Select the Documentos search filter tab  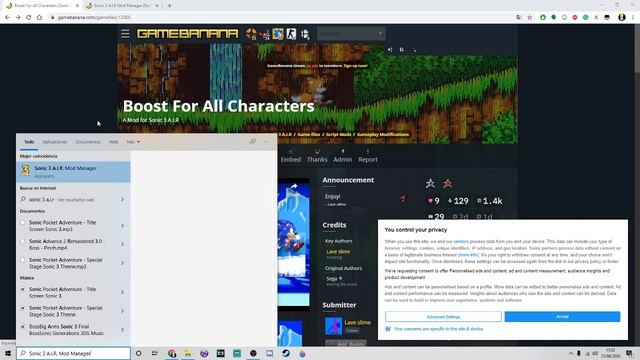pos(88,142)
